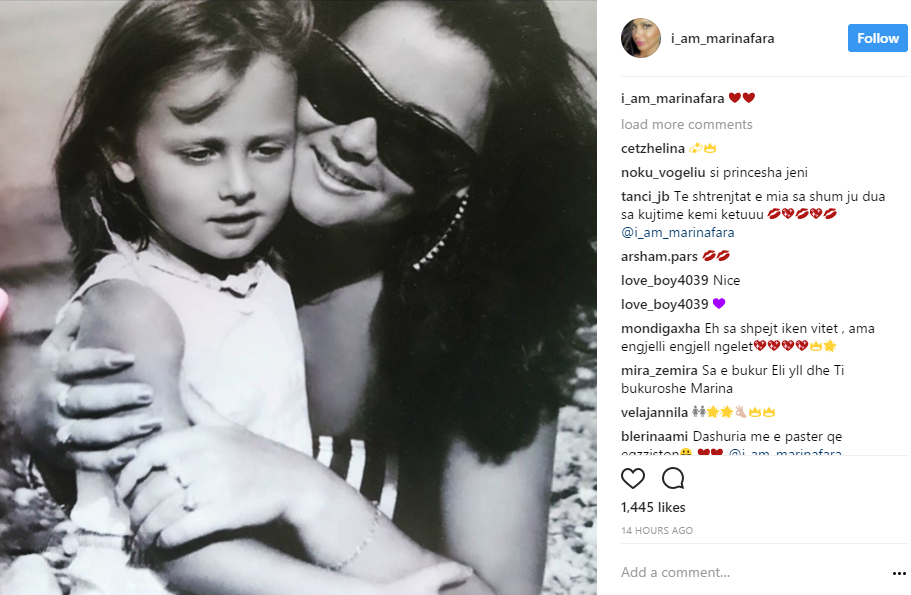Open tanci_jb commenter profile
The width and height of the screenshot is (911, 595).
pos(645,196)
